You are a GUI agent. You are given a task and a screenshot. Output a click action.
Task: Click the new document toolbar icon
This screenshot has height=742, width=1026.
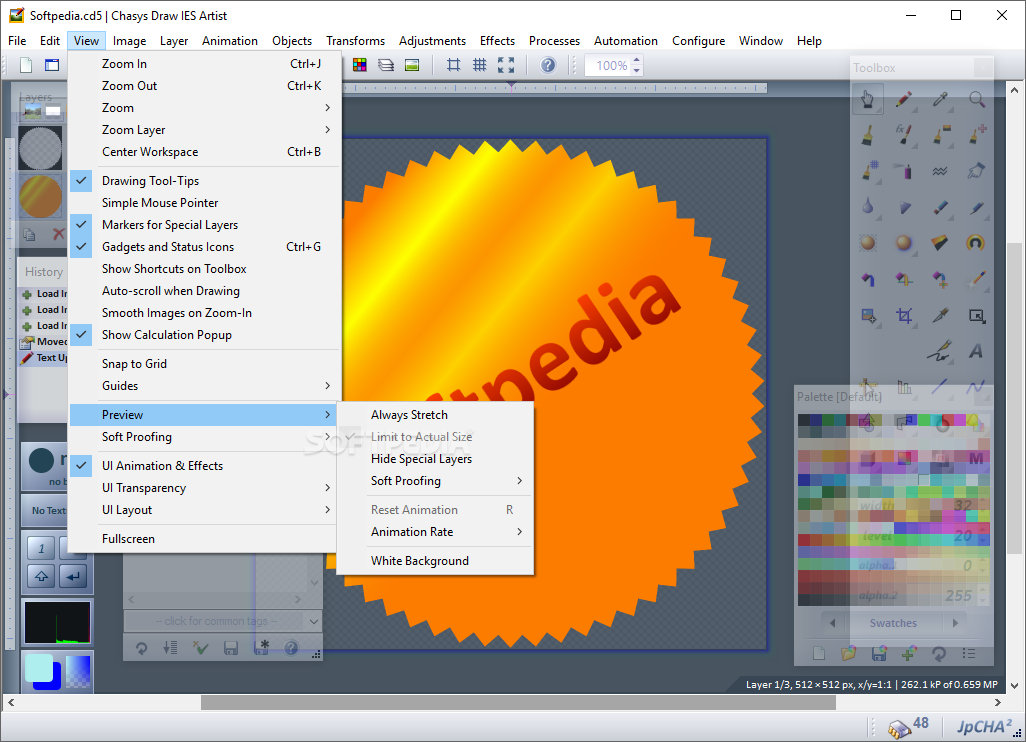click(26, 65)
